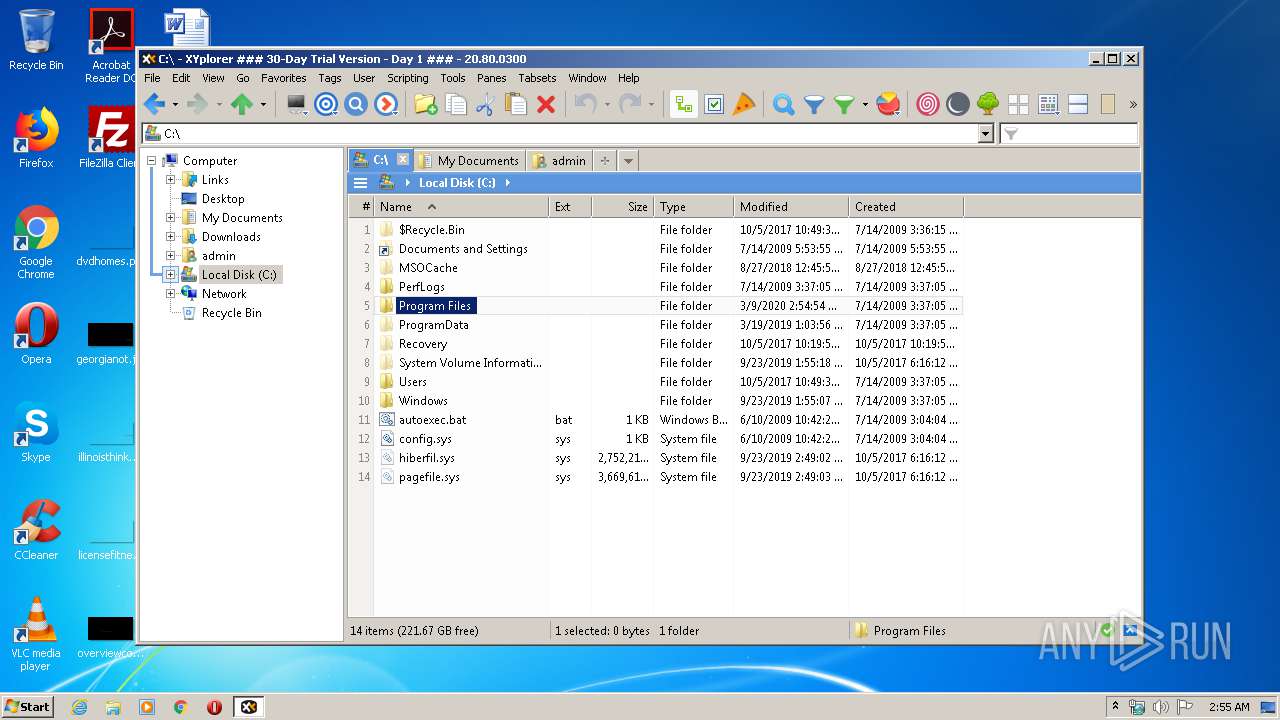1280x720 pixels.
Task: Open the Favorites menu
Action: point(284,78)
